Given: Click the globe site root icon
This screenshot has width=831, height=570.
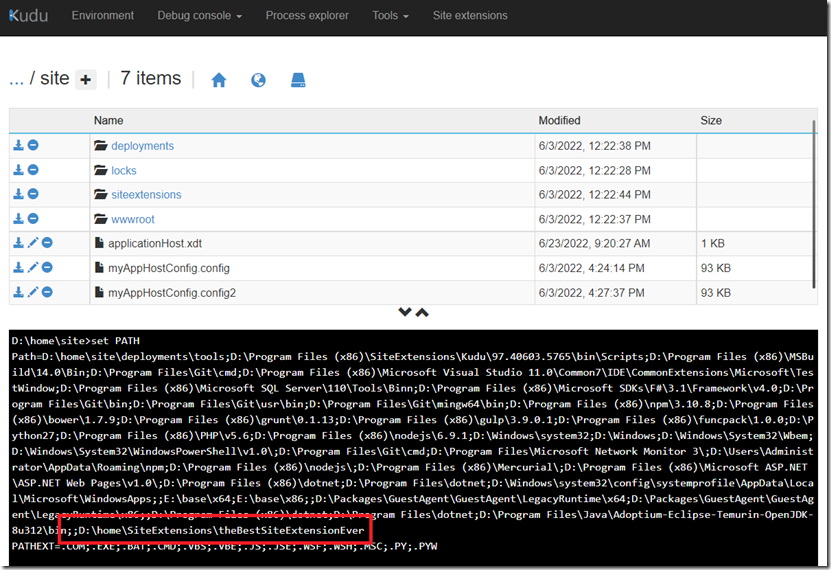Looking at the screenshot, I should click(x=258, y=80).
